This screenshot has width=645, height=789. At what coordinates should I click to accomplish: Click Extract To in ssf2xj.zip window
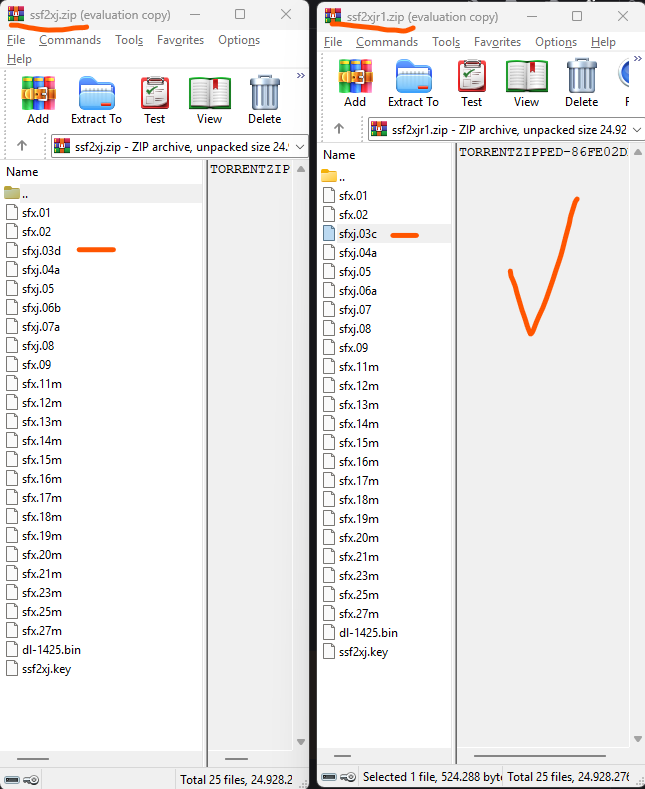(97, 100)
